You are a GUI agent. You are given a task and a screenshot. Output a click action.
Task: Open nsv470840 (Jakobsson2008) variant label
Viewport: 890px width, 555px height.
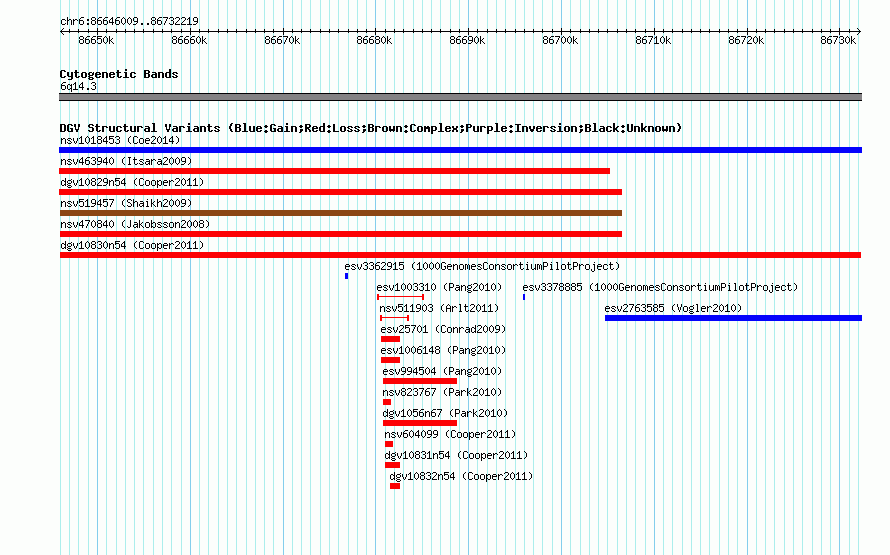click(x=135, y=224)
